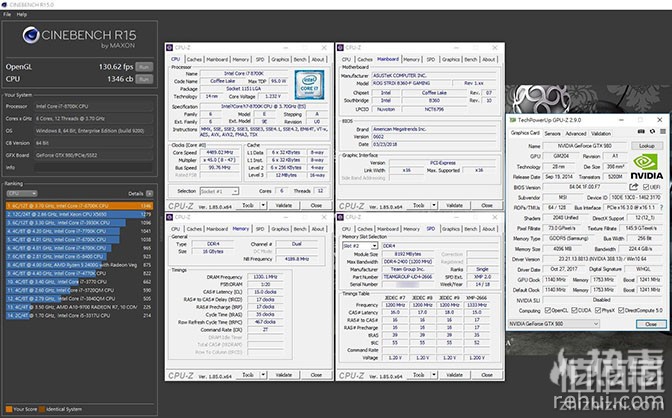Run the OpenGL benchmark
Image resolution: width=672 pixels, height=418 pixels.
point(144,67)
